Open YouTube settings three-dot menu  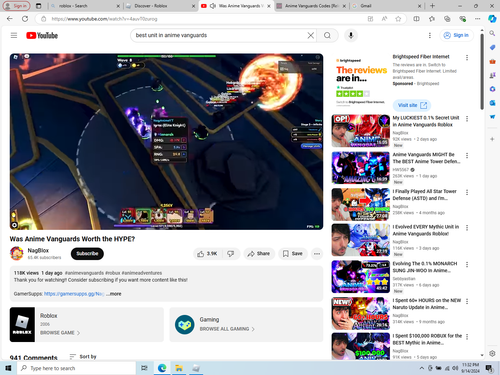[430, 35]
